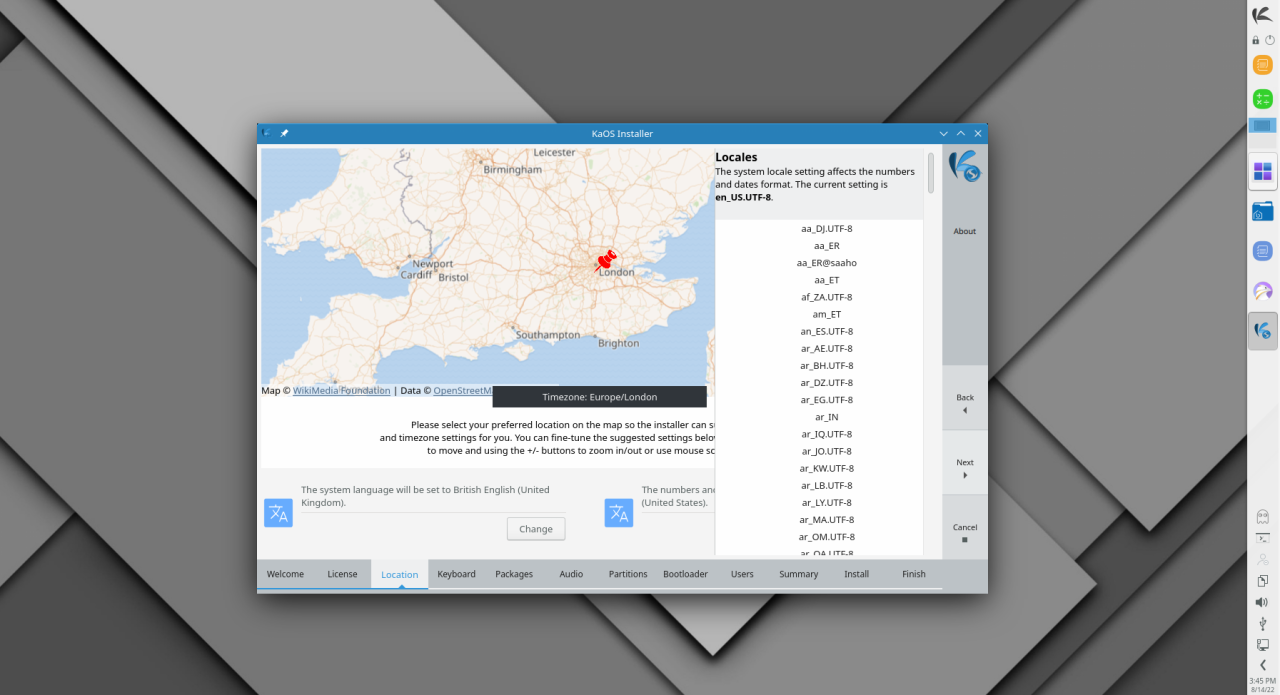The height and width of the screenshot is (695, 1280).
Task: View the Summary step tab
Action: click(x=799, y=574)
